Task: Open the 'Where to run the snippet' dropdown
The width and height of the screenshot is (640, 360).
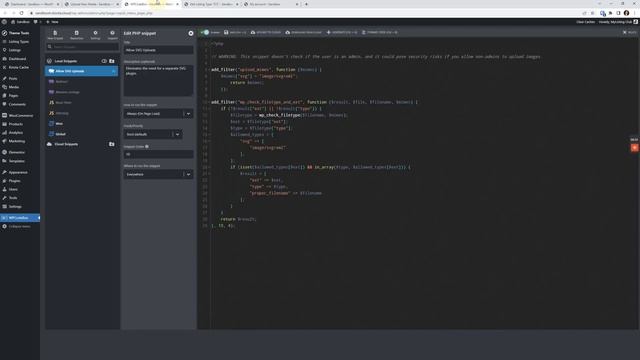Action: [x=158, y=174]
